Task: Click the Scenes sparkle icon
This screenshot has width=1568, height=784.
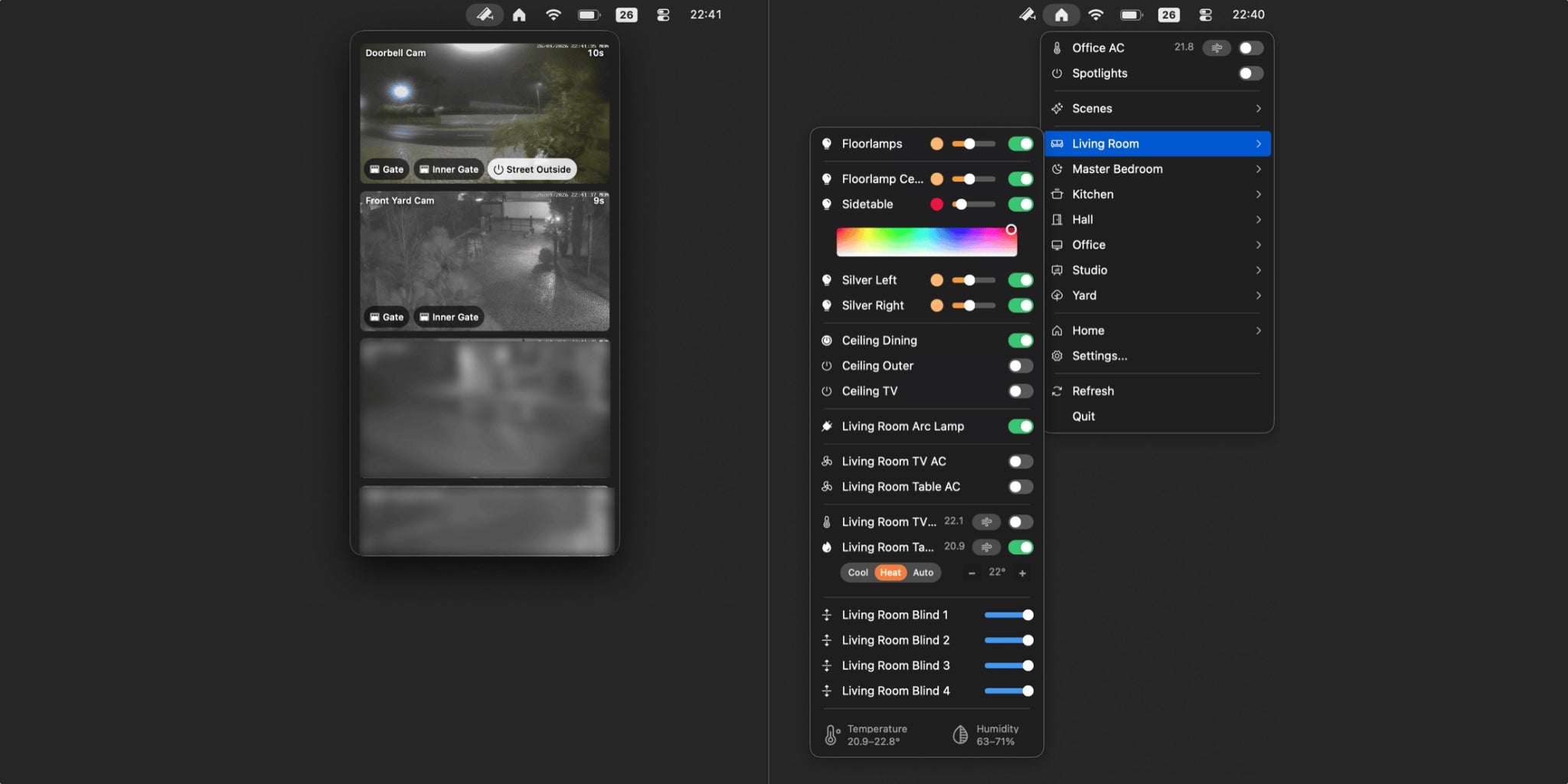Action: click(1058, 108)
